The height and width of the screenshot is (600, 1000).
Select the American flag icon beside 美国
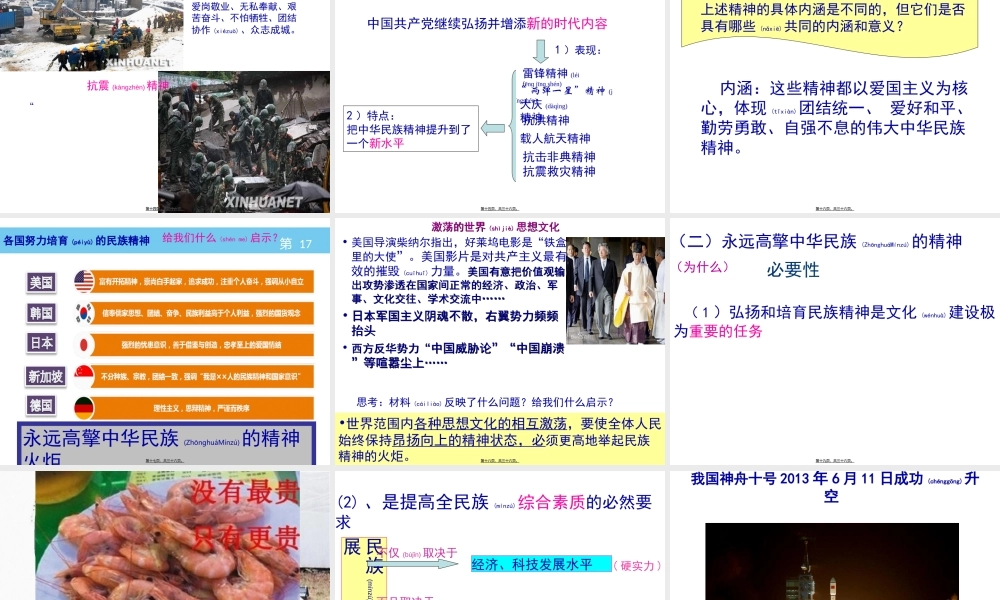pos(82,279)
